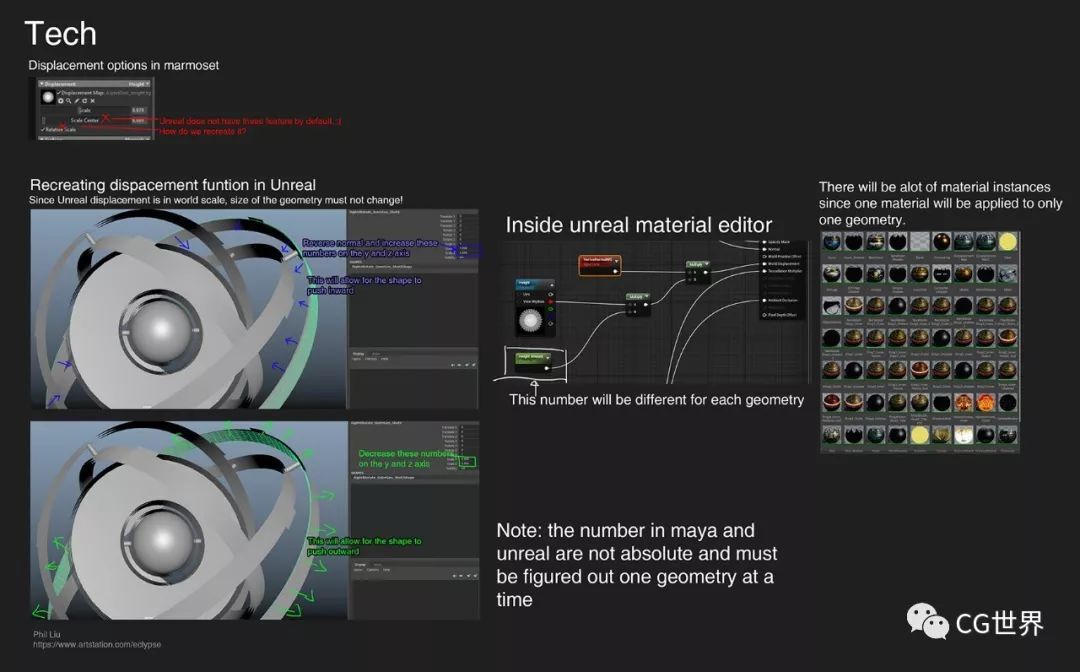Click the Scale value field in Marmoset

click(138, 110)
